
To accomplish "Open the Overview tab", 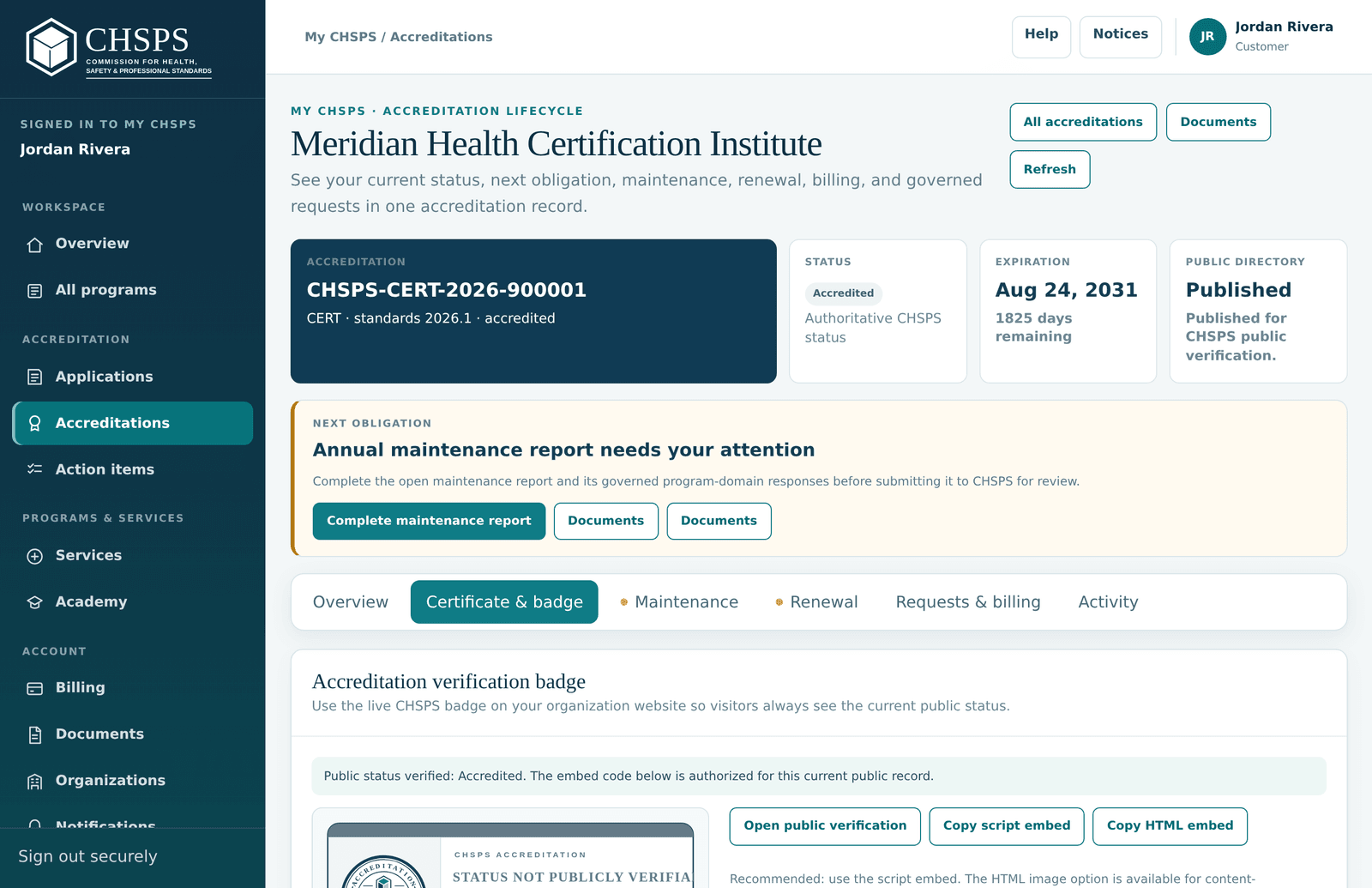I will coord(350,602).
